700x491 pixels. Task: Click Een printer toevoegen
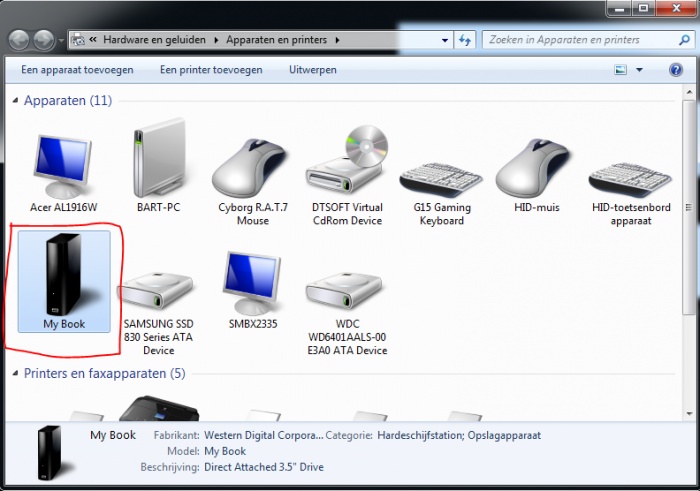pyautogui.click(x=211, y=70)
